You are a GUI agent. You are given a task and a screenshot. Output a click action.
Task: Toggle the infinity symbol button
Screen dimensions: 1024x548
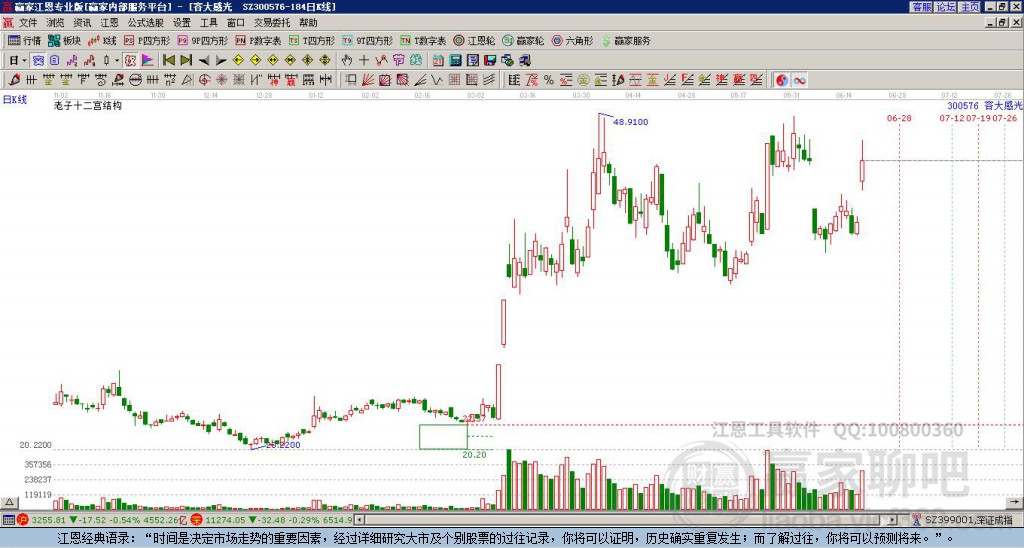799,80
